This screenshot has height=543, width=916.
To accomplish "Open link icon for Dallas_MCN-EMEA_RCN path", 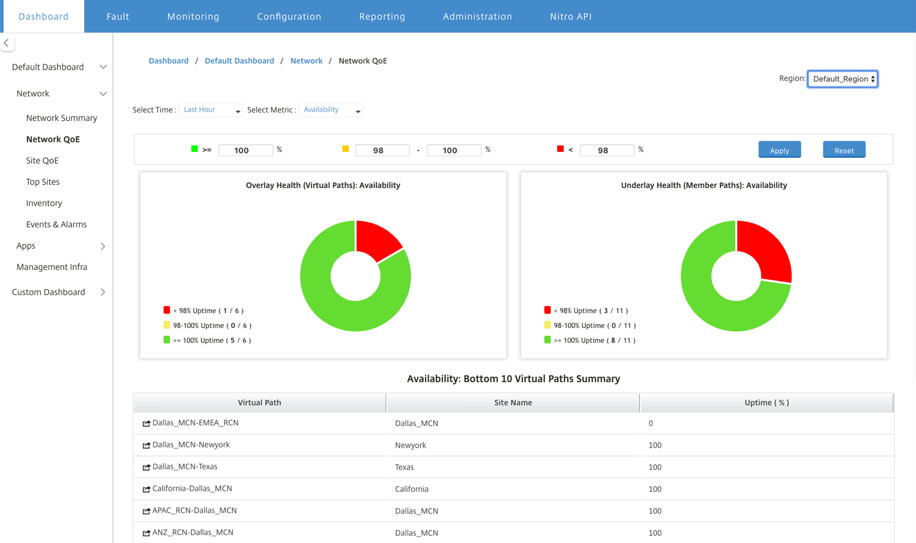I will pyautogui.click(x=146, y=423).
